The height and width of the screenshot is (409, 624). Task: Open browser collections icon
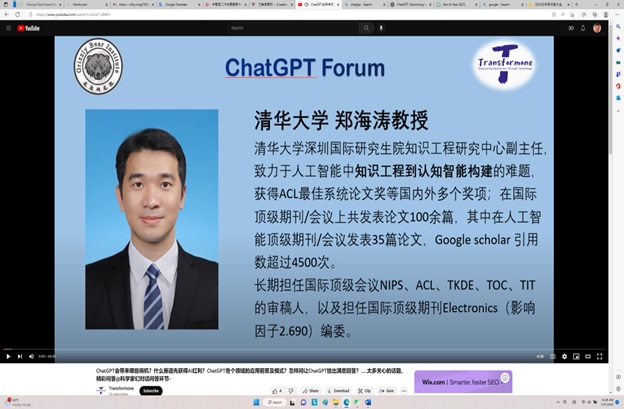[x=595, y=14]
